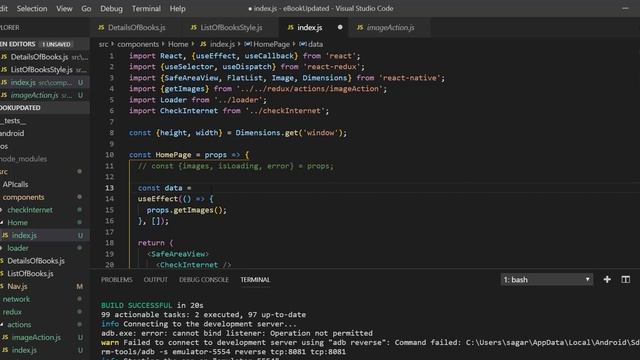The height and width of the screenshot is (360, 640).
Task: Open imageAction.js in Open Editors list
Action: (x=44, y=95)
